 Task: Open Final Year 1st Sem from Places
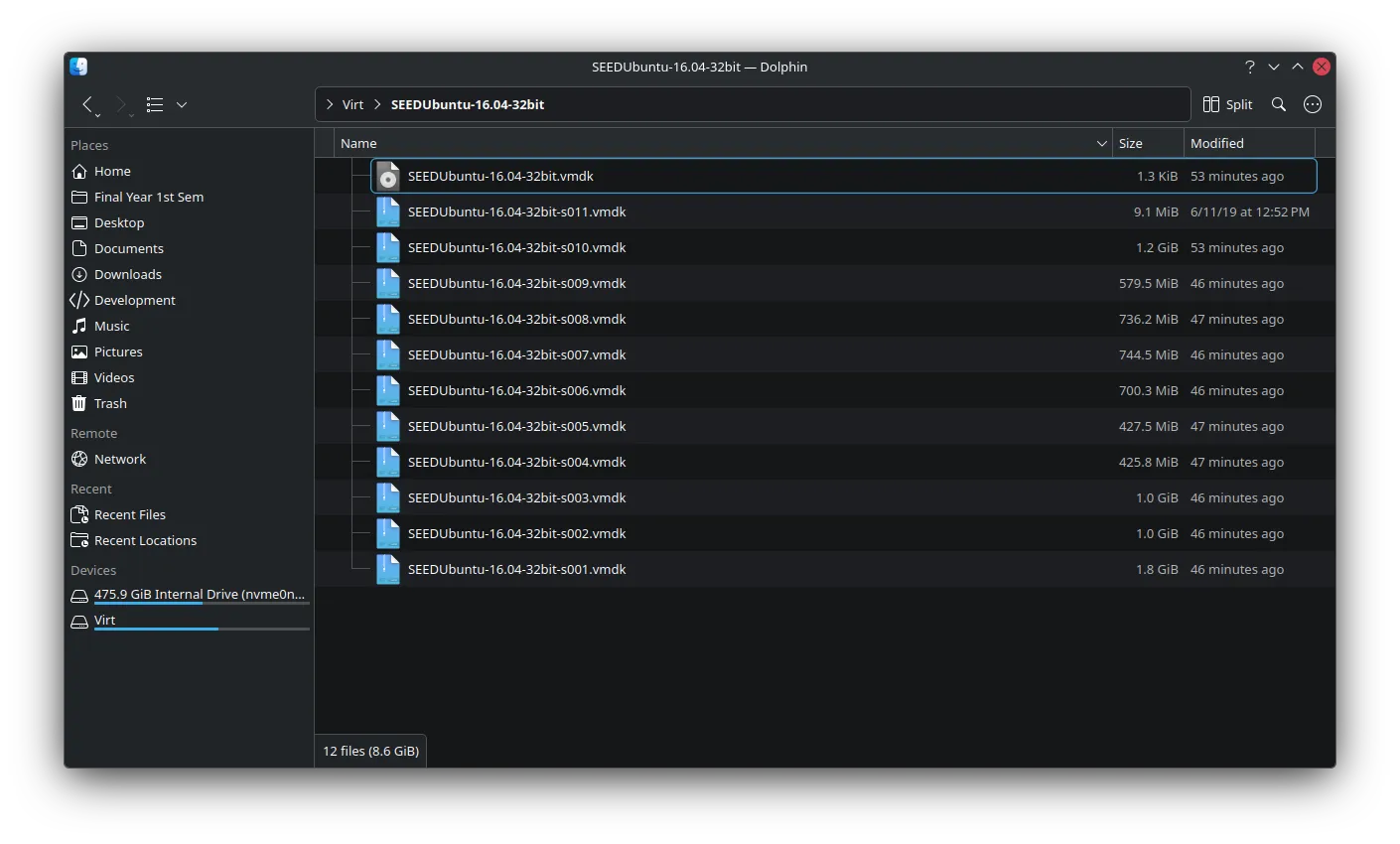(x=149, y=197)
